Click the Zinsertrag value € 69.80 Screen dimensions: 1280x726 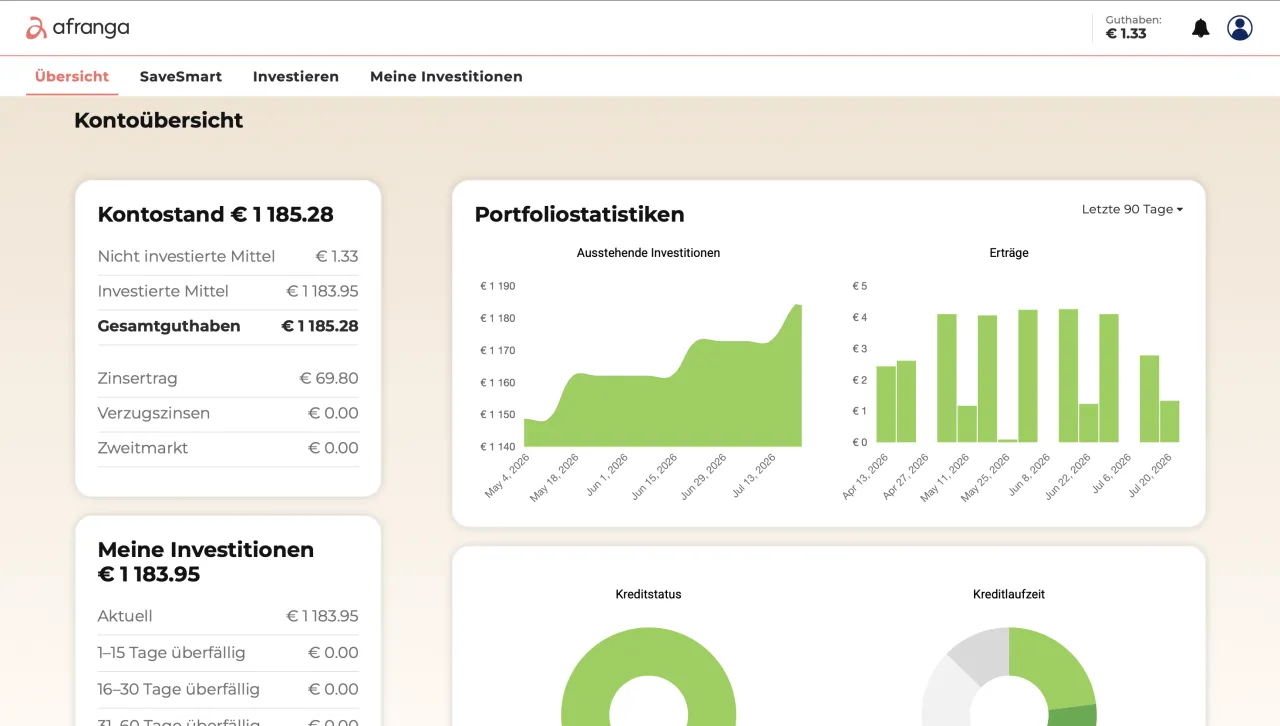point(329,378)
